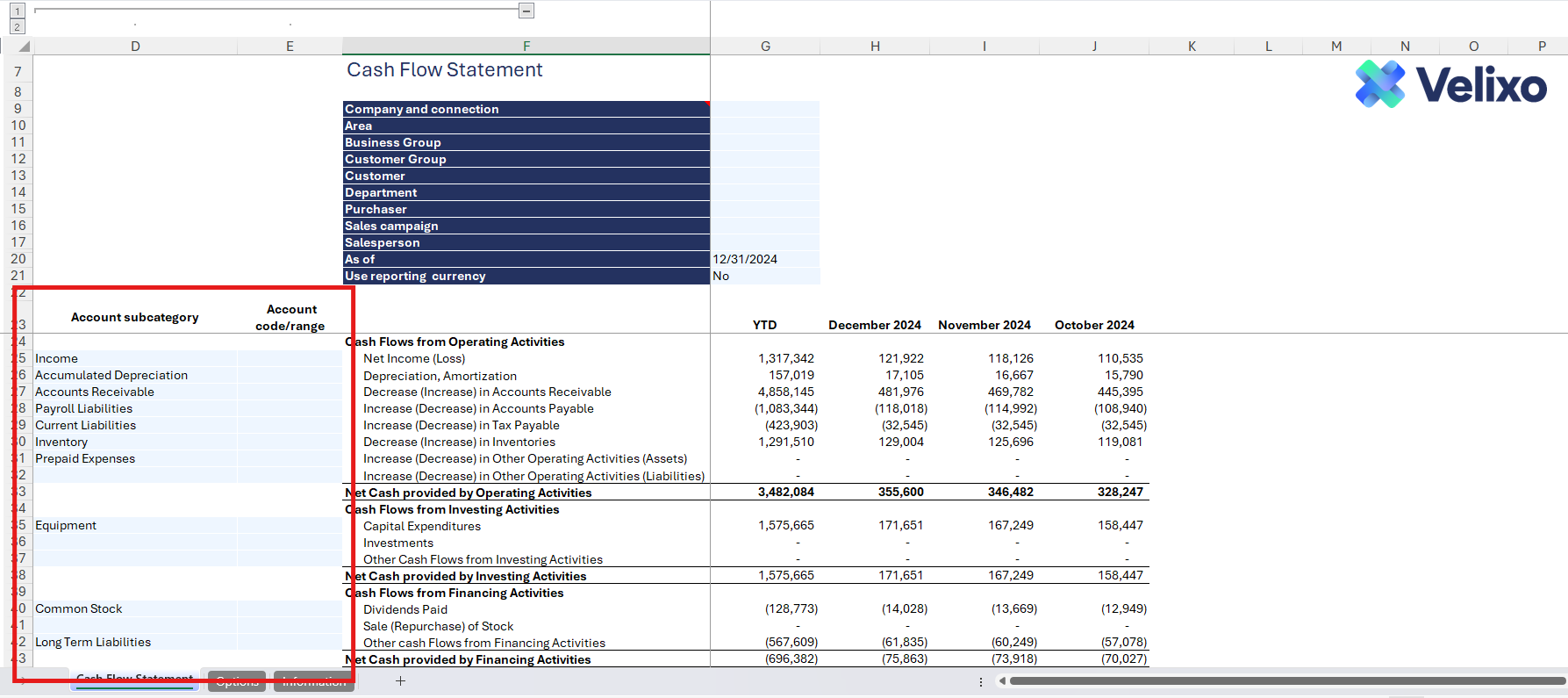Image resolution: width=1568 pixels, height=698 pixels.
Task: Switch to the Options sheet tab
Action: point(237,681)
